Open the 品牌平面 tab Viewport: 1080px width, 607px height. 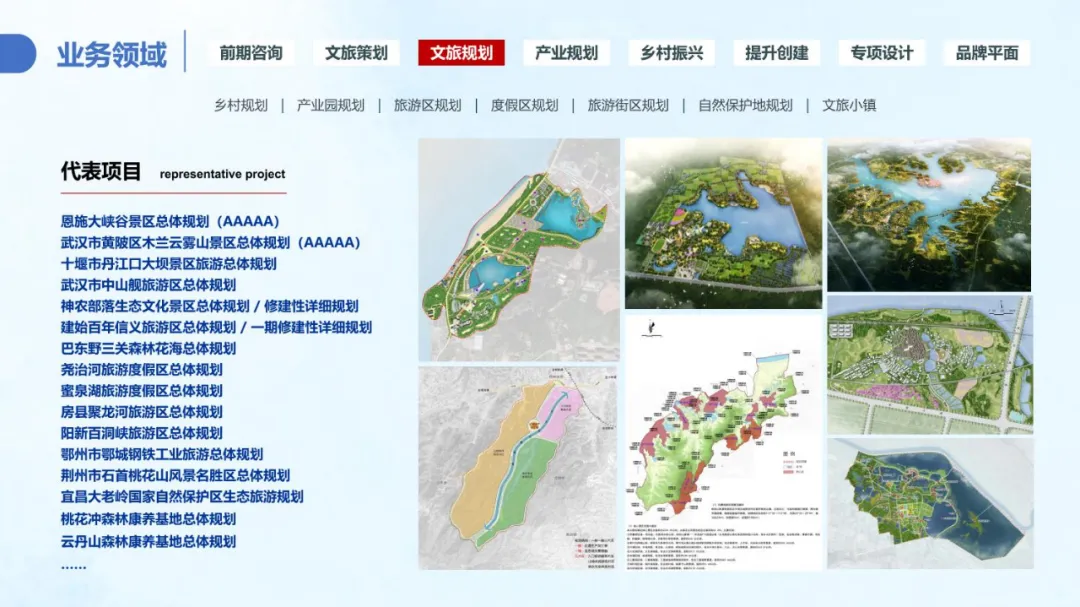click(x=986, y=53)
